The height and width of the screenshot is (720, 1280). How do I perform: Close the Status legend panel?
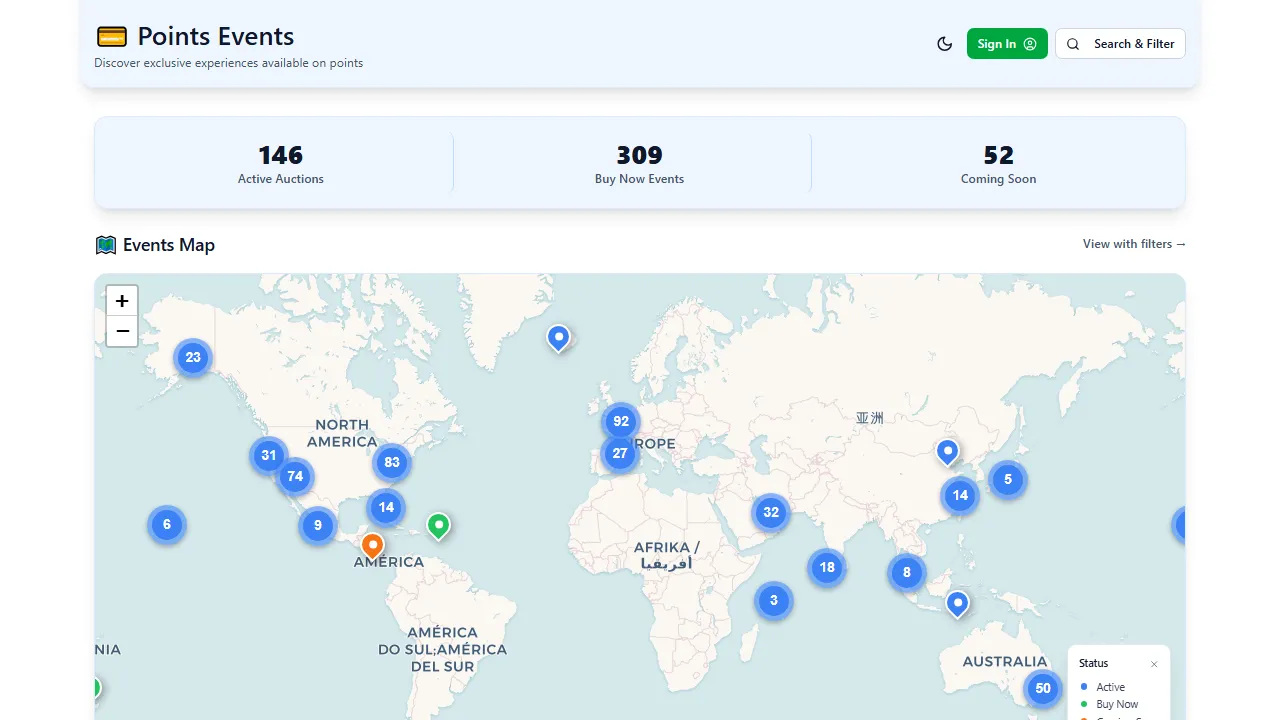pyautogui.click(x=1154, y=664)
